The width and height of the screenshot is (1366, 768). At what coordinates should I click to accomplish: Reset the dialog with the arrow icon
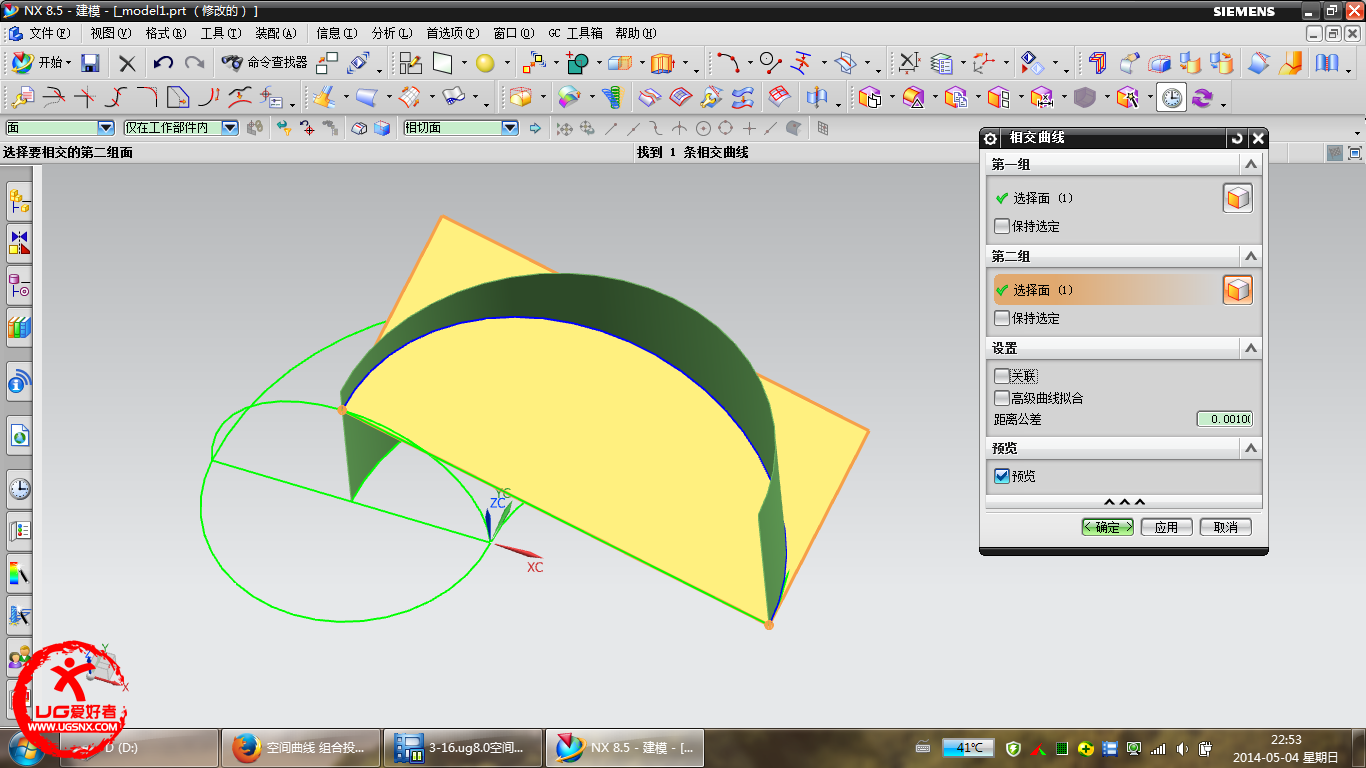1238,138
